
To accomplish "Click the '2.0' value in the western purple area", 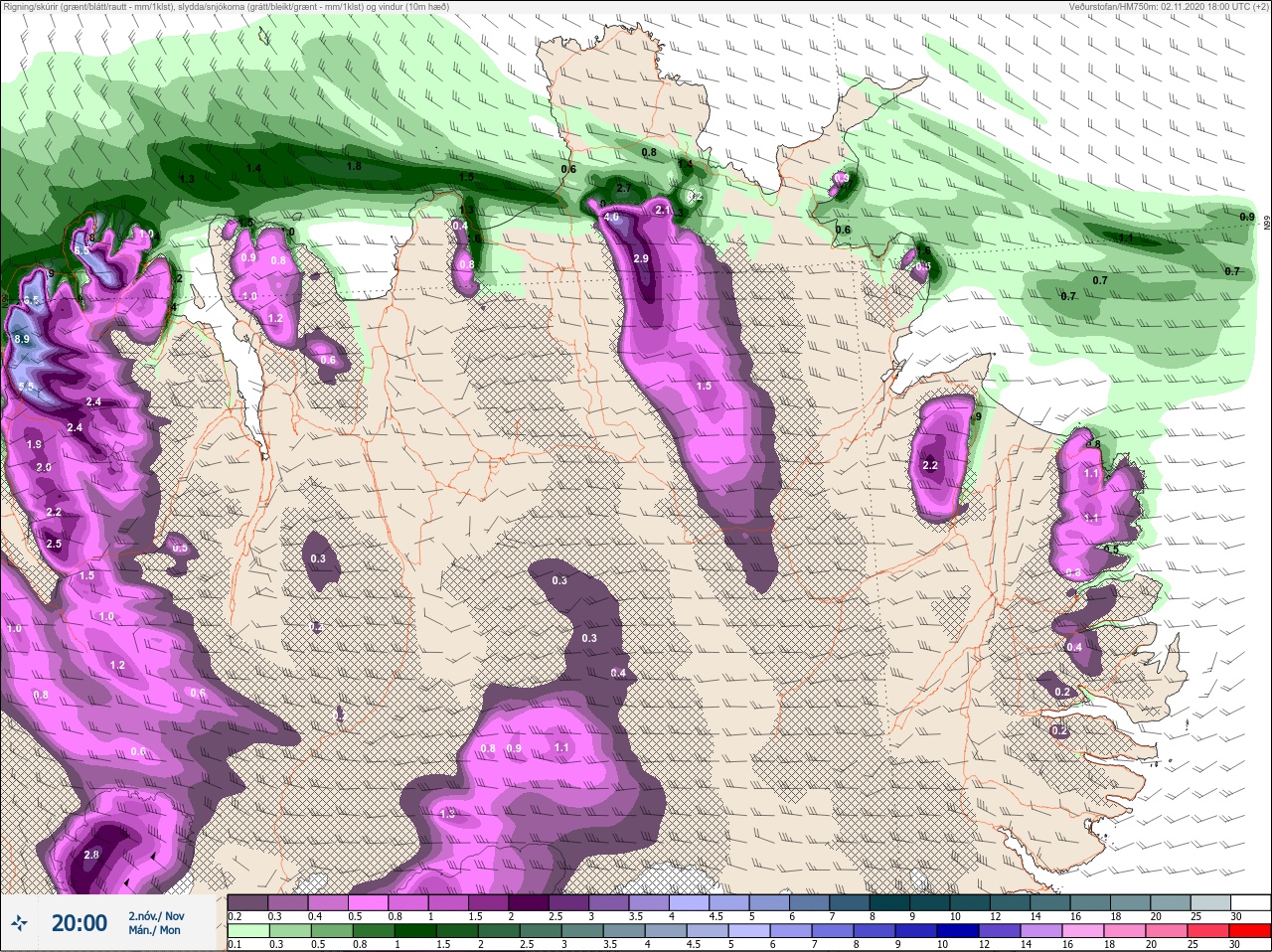I will (44, 467).
